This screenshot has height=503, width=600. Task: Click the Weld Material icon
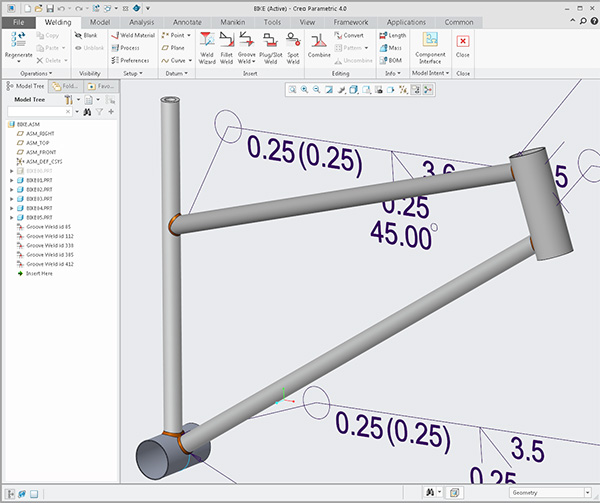(132, 35)
